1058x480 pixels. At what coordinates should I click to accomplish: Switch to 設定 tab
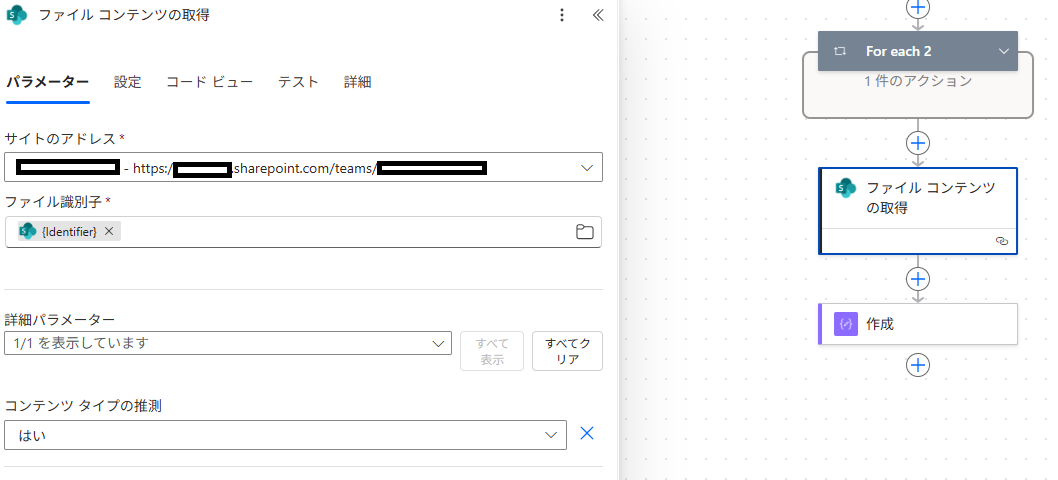[x=128, y=82]
